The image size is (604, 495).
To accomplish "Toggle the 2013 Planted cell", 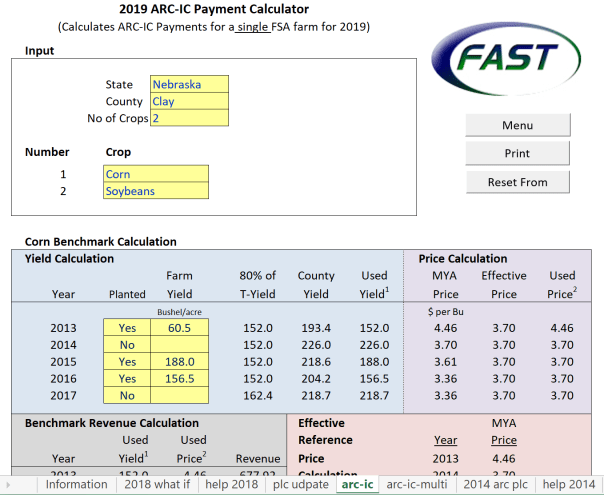I will coord(126,328).
